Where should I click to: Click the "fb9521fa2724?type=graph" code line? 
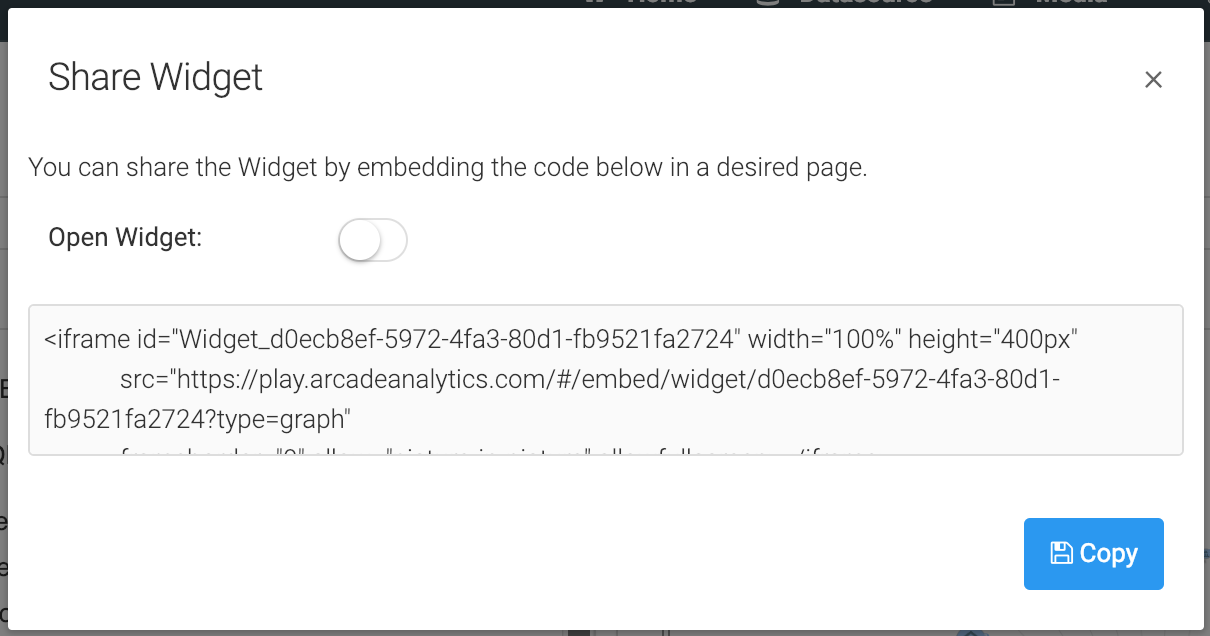click(x=195, y=419)
